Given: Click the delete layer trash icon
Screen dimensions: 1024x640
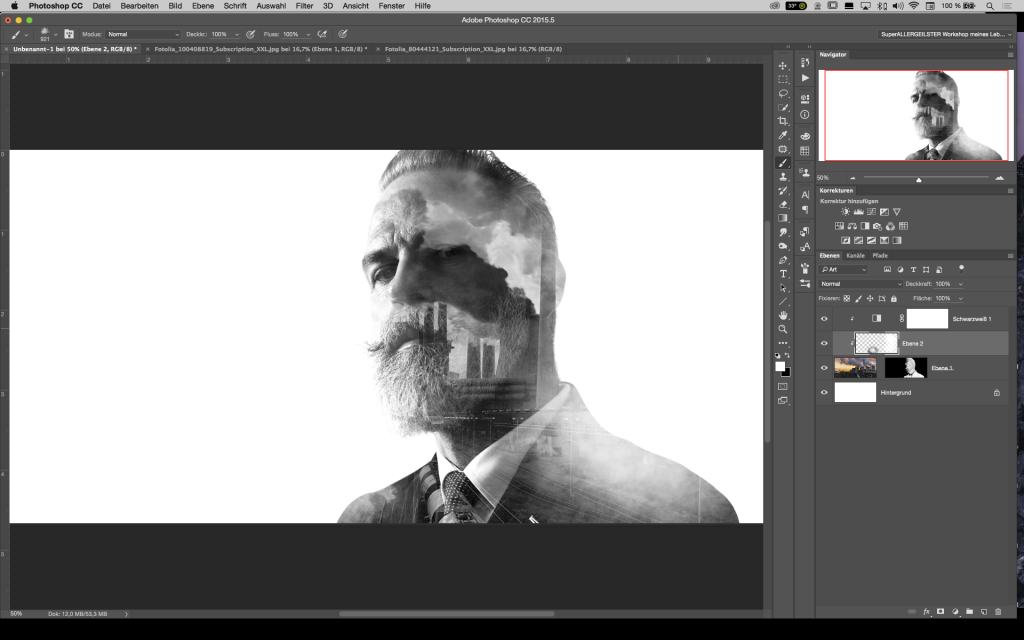Looking at the screenshot, I should [998, 611].
